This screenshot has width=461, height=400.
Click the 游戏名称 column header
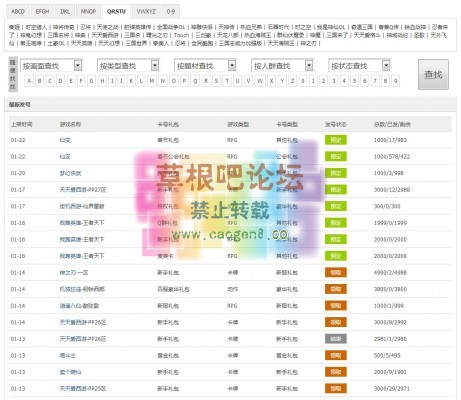(70, 124)
